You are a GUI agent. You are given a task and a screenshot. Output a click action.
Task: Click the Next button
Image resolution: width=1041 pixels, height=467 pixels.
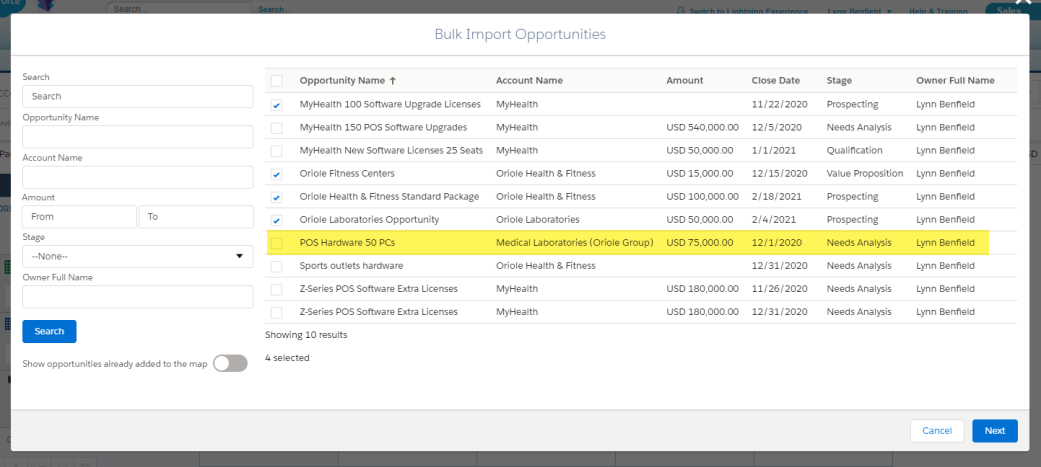995,430
